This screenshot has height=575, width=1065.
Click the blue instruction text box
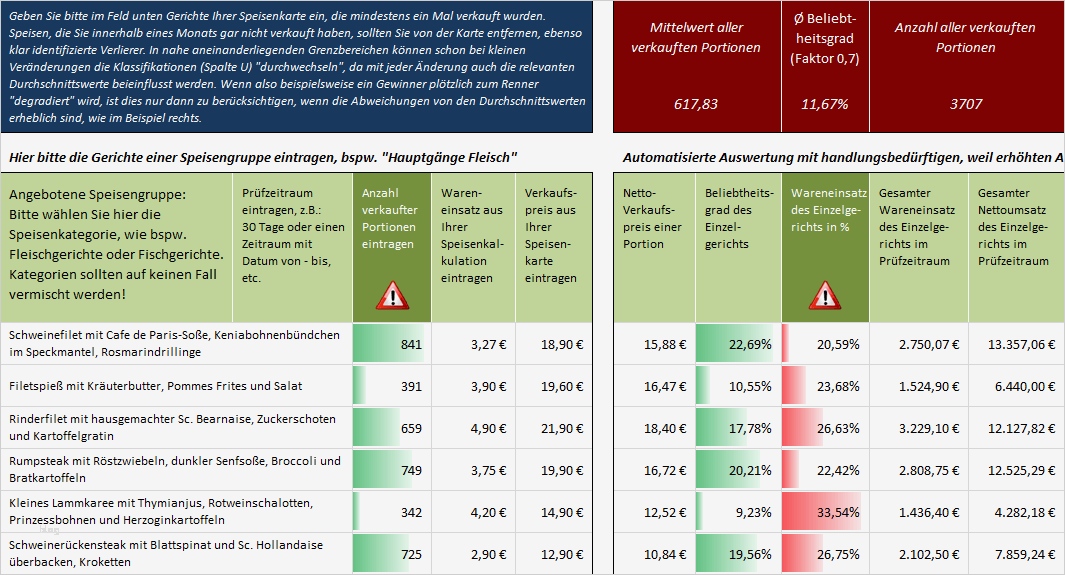click(297, 67)
